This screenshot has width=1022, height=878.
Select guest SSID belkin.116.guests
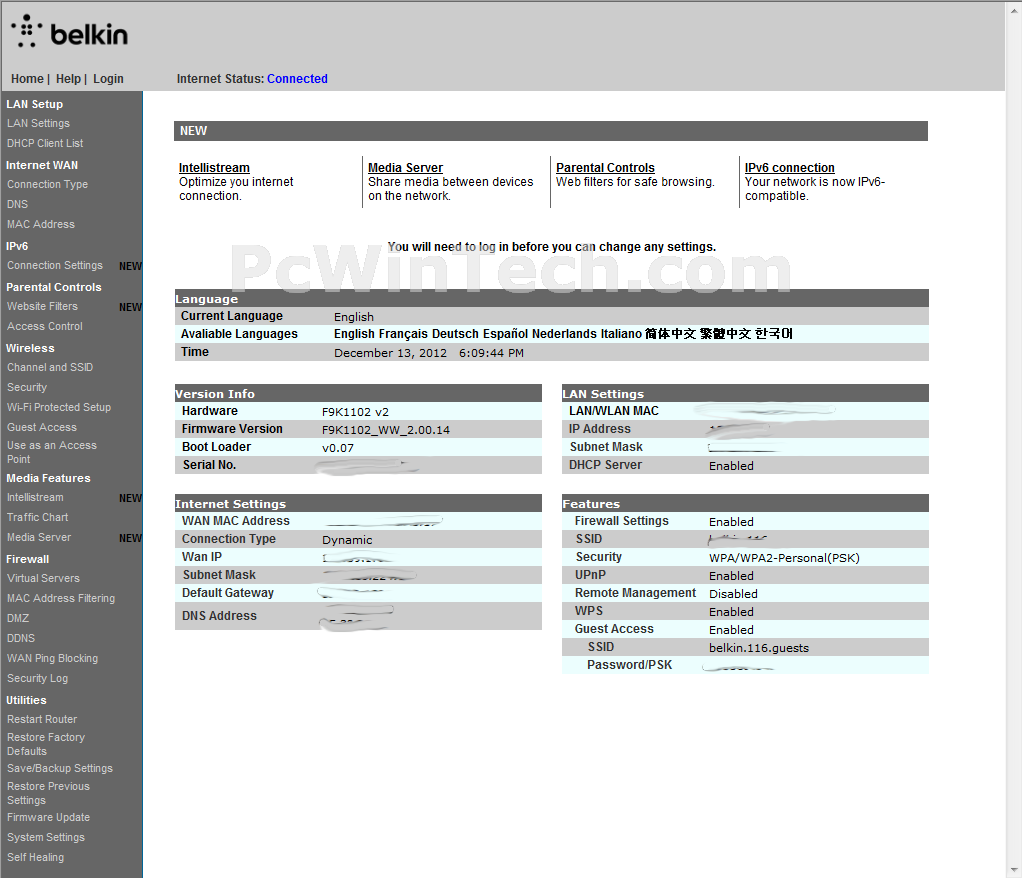point(759,649)
